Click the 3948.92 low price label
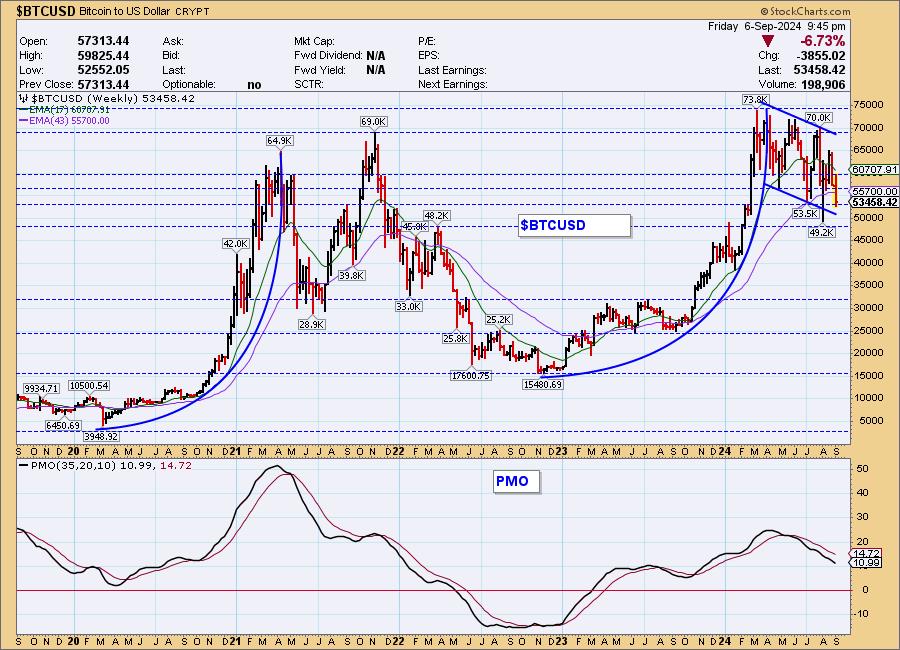The width and height of the screenshot is (900, 650). [101, 436]
